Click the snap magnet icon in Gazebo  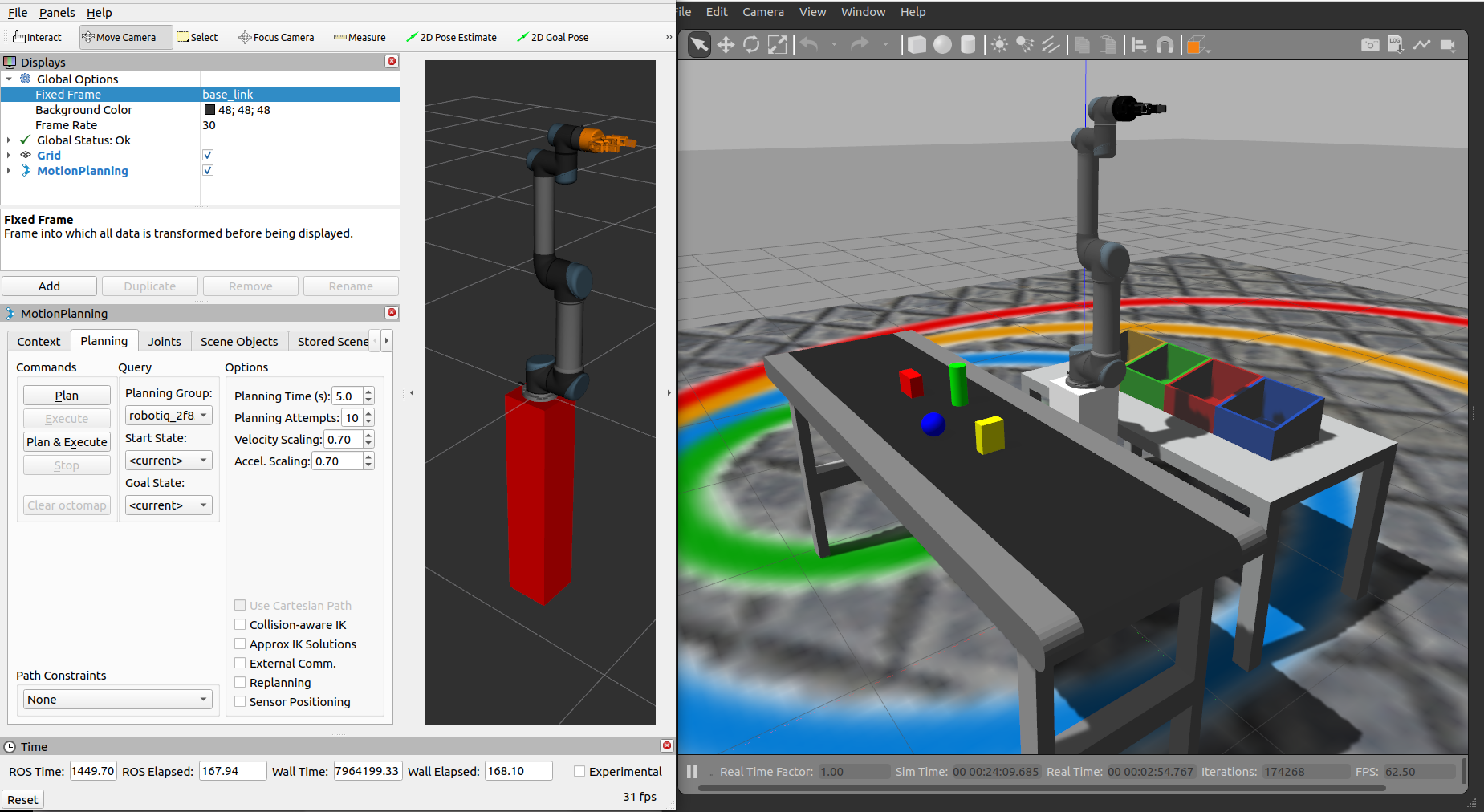(x=1165, y=45)
